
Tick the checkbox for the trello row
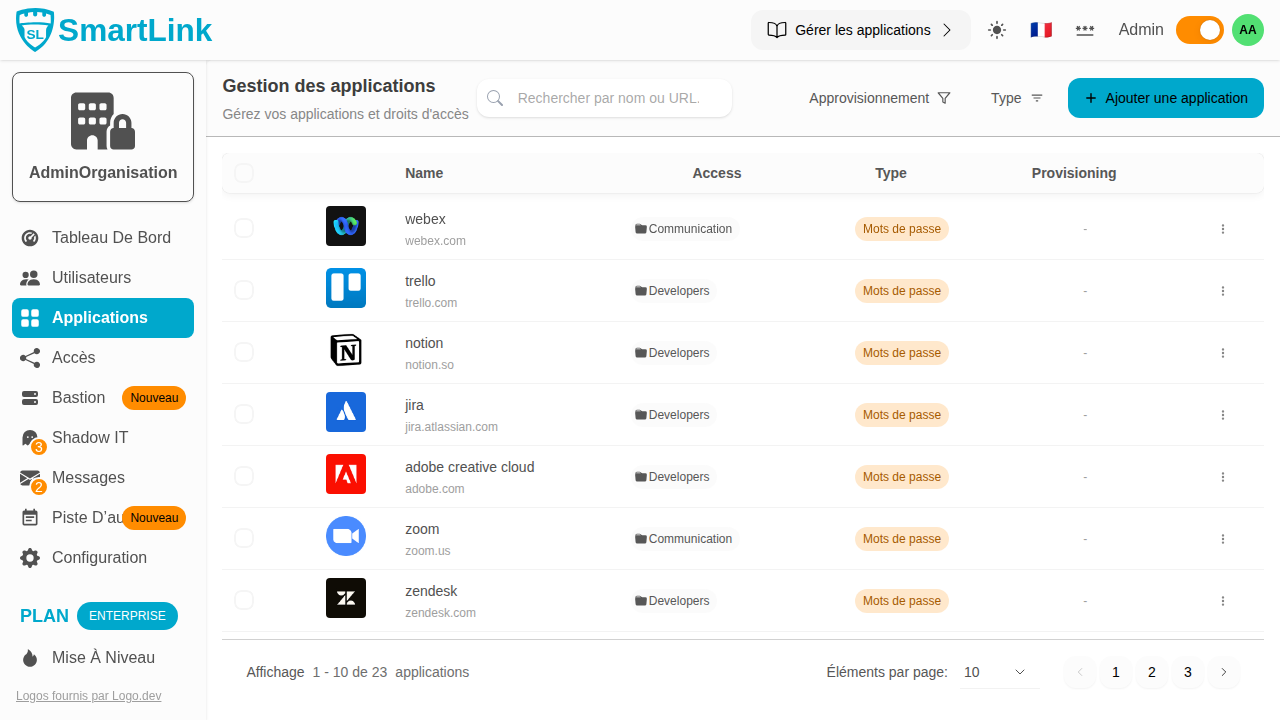click(x=244, y=290)
